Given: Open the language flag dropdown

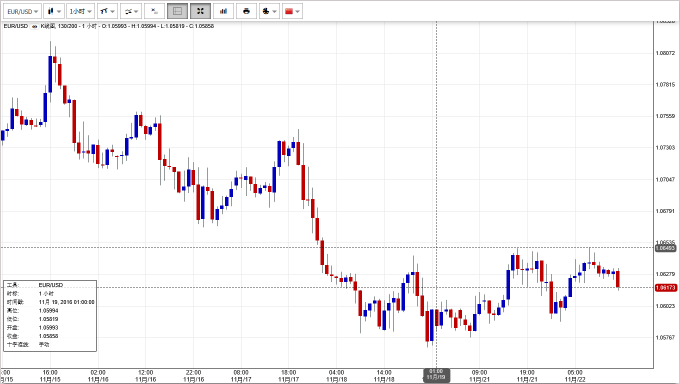Looking at the screenshot, I should pos(292,11).
